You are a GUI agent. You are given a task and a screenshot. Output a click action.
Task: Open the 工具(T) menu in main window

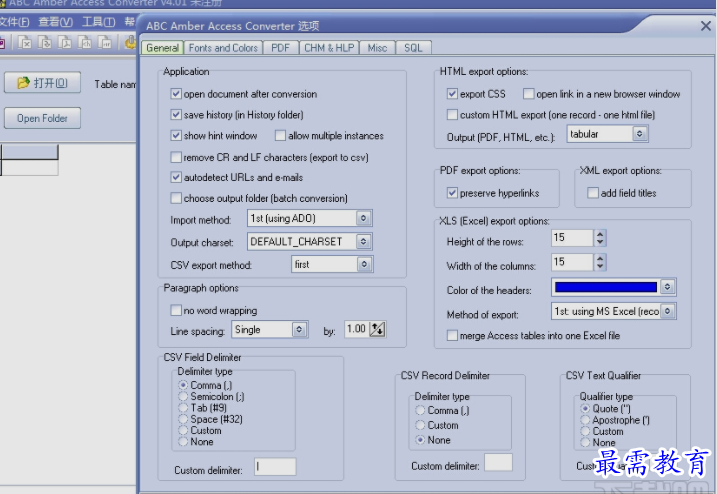click(x=98, y=21)
